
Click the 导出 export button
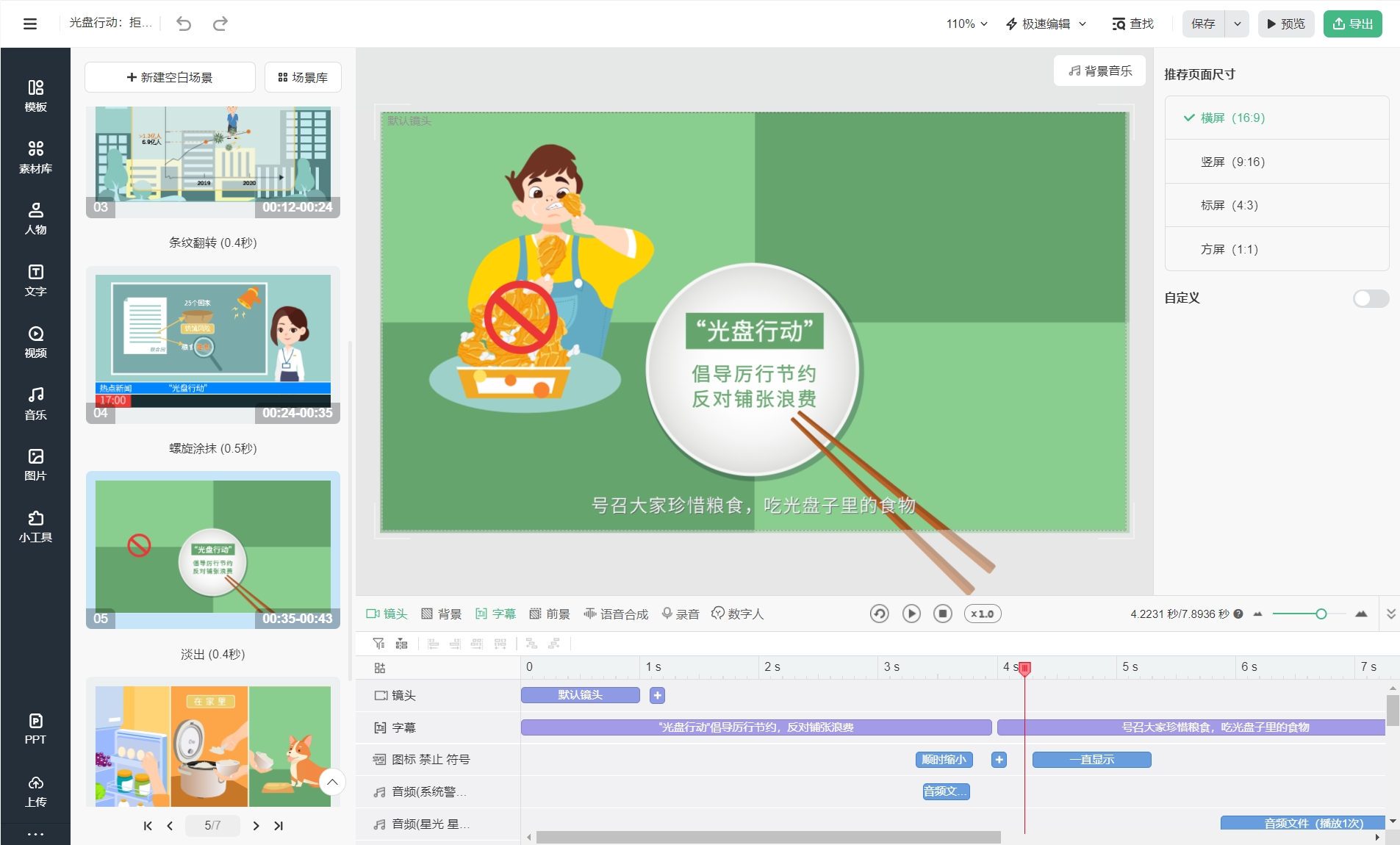tap(1353, 24)
